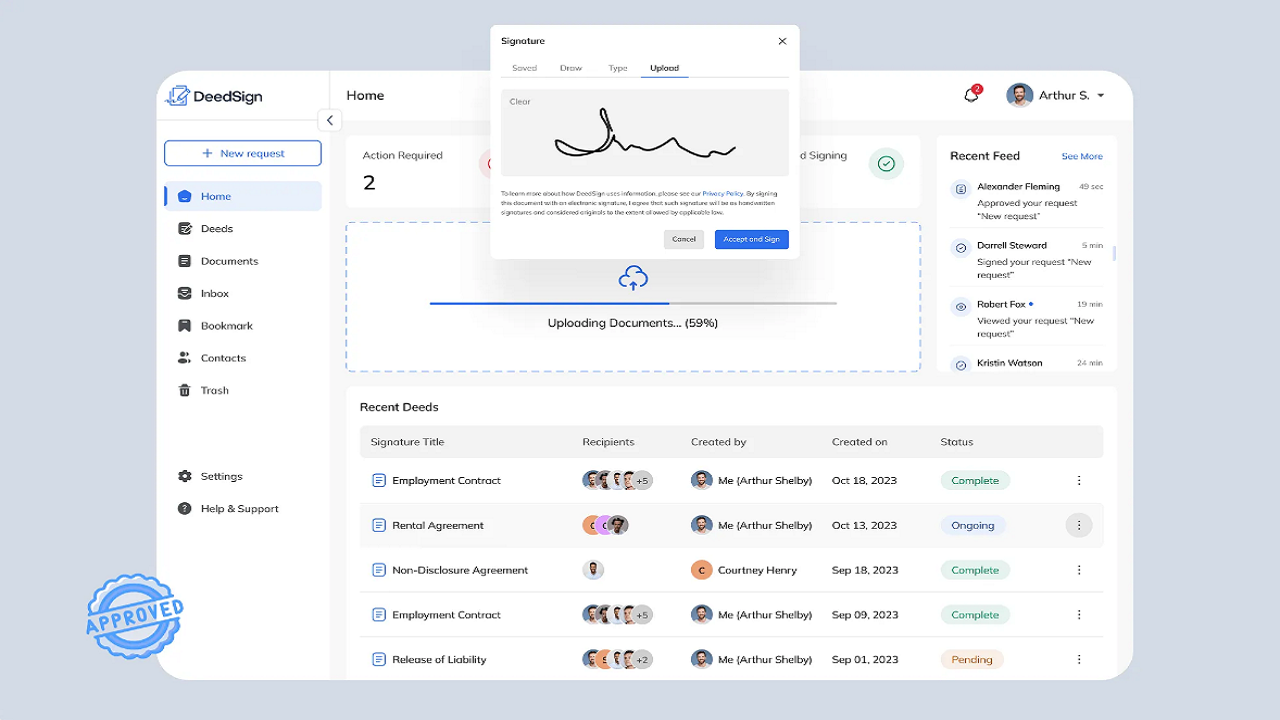This screenshot has width=1280, height=720.
Task: Open the Rental Agreement row options menu
Action: [x=1078, y=525]
